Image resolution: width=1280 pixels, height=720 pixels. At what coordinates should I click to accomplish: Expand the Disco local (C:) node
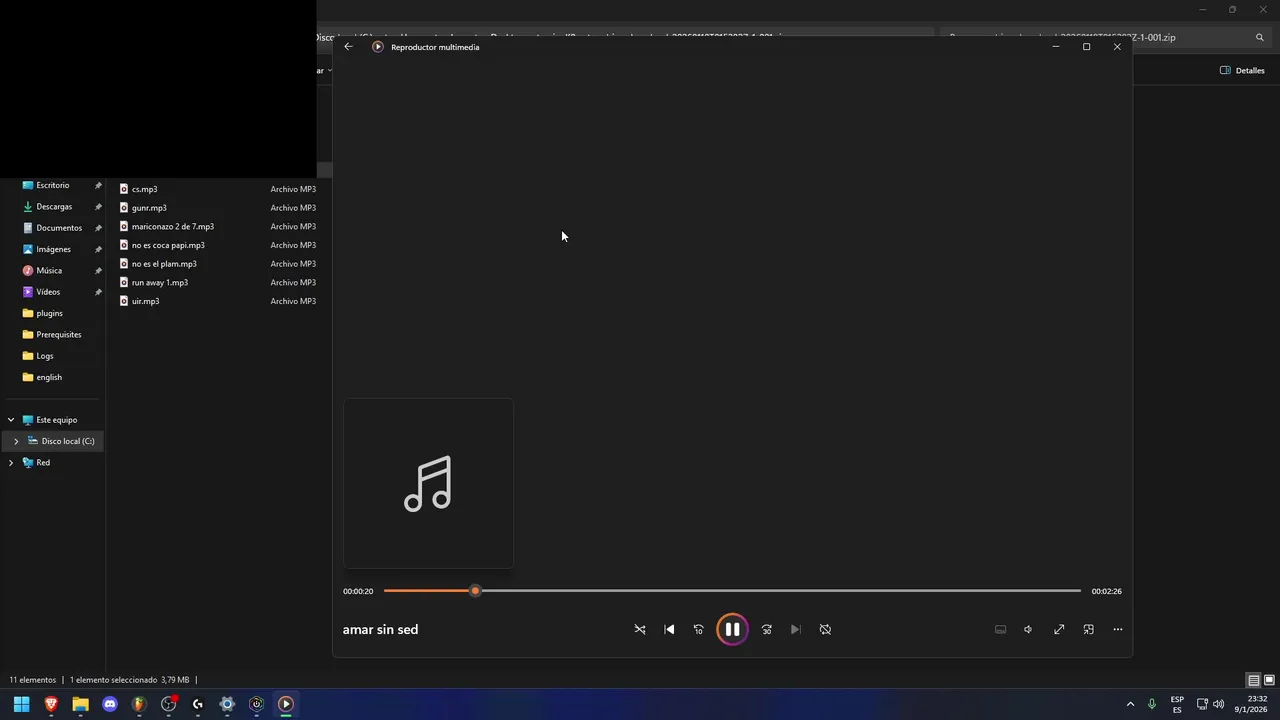point(16,441)
